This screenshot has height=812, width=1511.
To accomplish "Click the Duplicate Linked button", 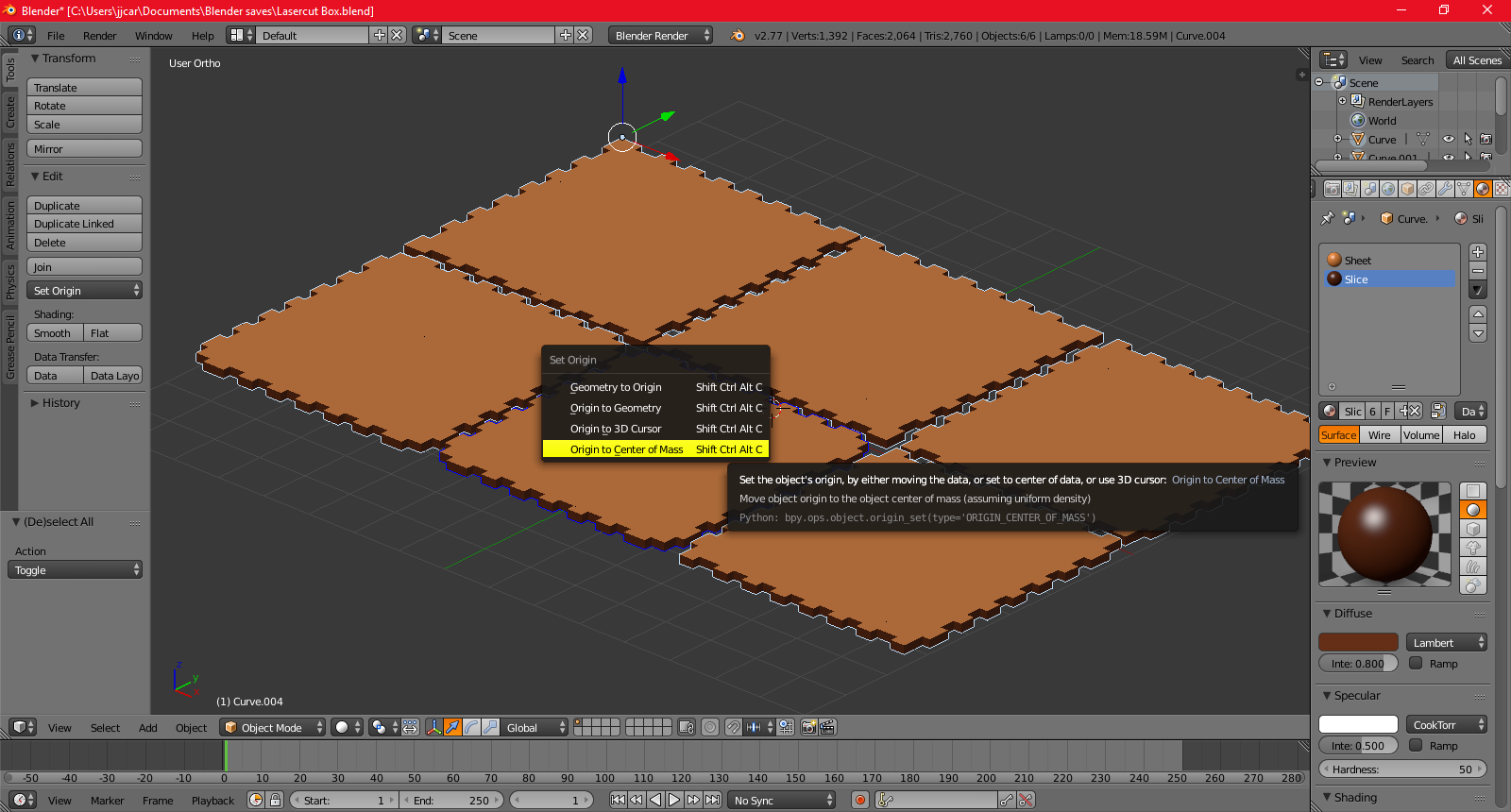I will point(84,224).
